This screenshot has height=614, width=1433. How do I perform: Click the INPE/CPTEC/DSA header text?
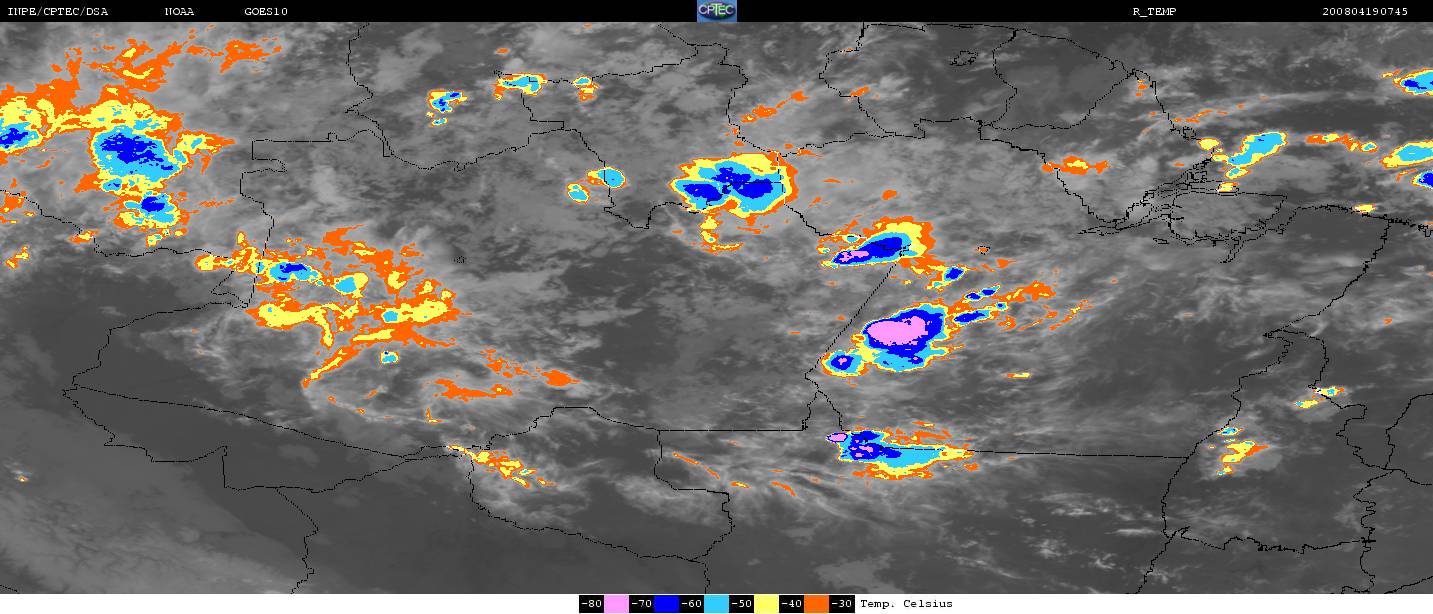pyautogui.click(x=57, y=11)
